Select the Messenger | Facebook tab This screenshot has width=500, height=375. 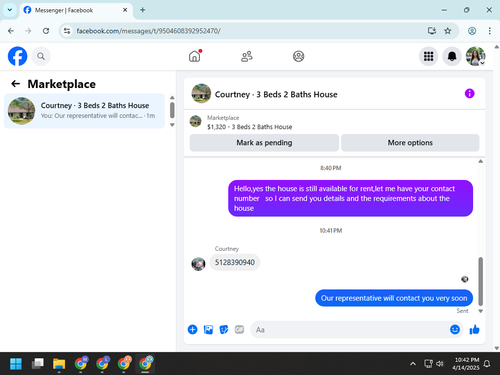tap(76, 10)
